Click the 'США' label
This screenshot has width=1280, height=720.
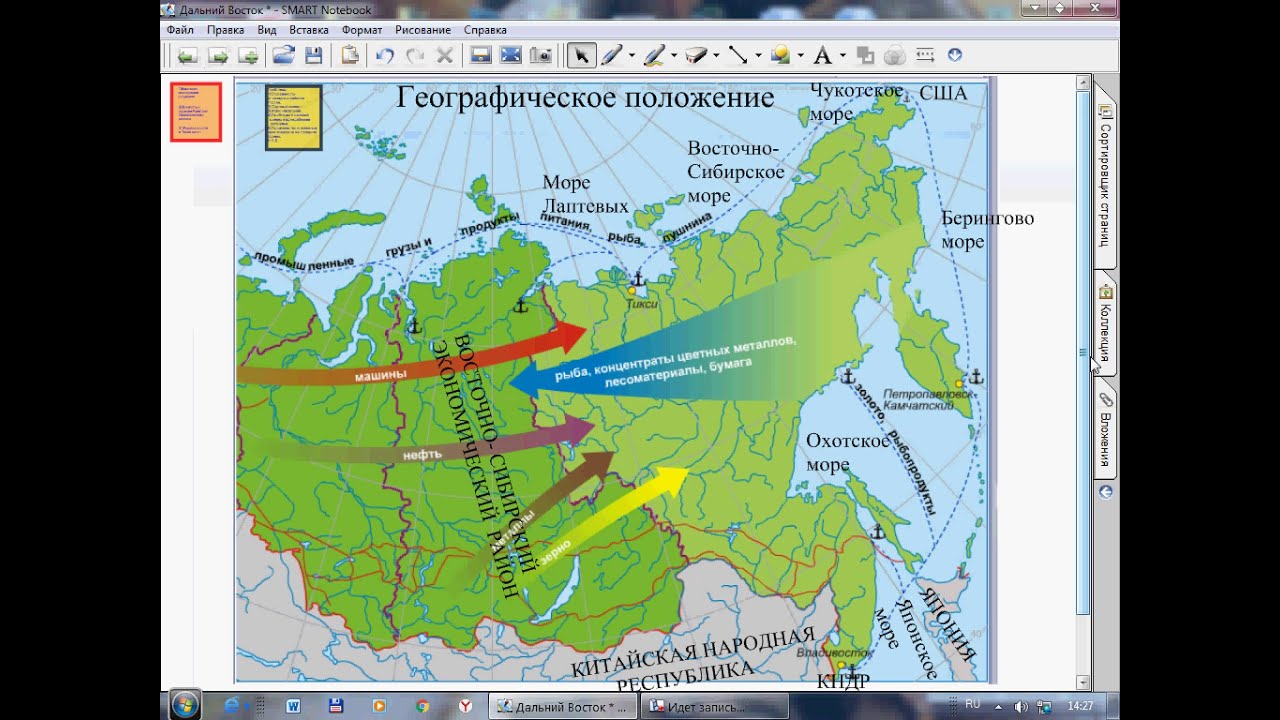click(x=943, y=94)
